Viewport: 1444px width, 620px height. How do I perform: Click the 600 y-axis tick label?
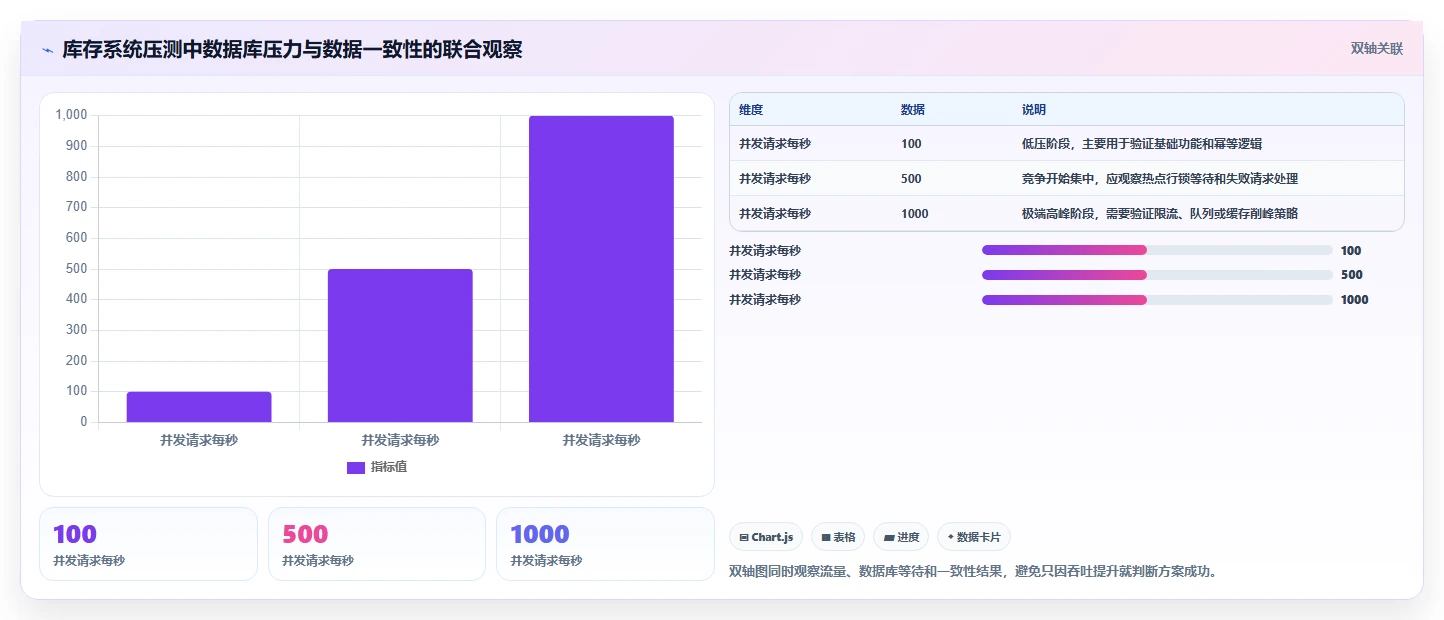(x=77, y=238)
